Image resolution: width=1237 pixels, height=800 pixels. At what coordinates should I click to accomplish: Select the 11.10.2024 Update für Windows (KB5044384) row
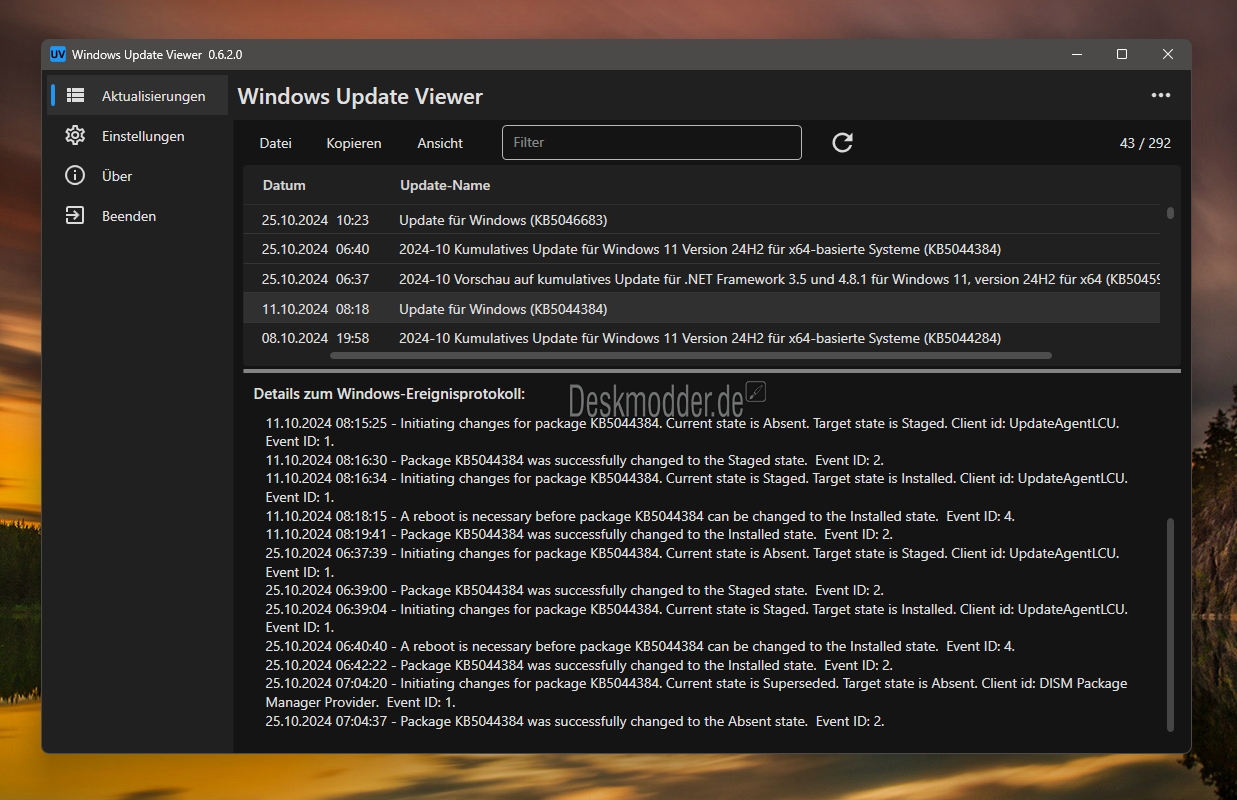click(x=702, y=309)
